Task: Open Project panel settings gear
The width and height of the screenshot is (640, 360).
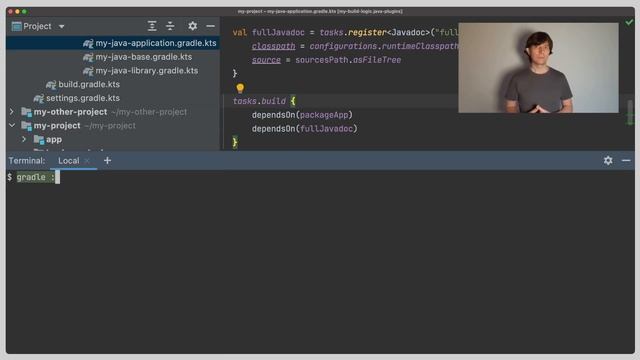Action: click(193, 26)
